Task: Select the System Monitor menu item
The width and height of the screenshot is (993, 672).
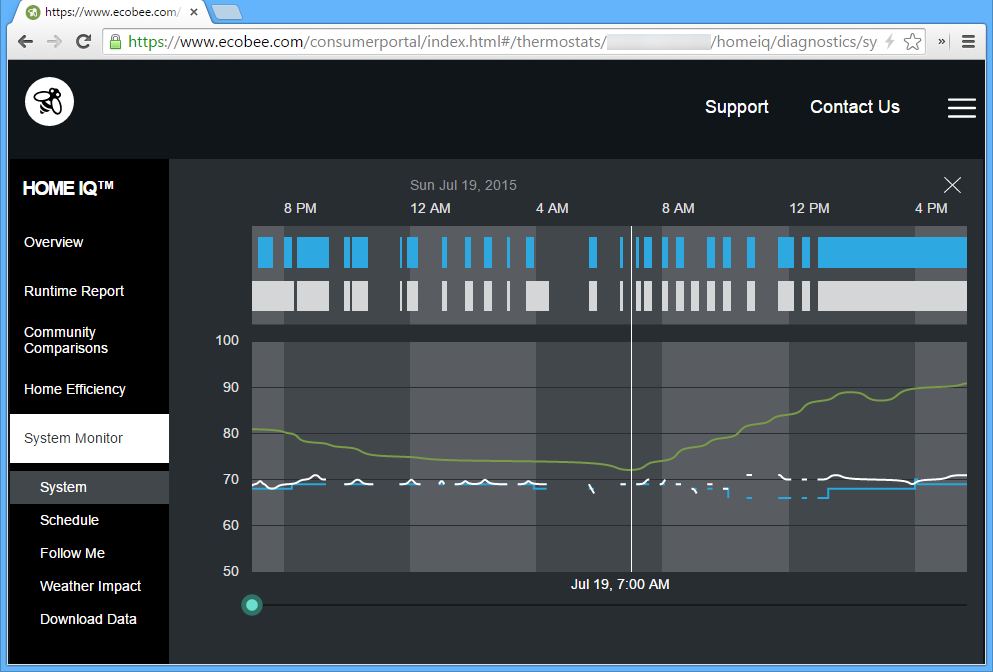Action: [89, 438]
